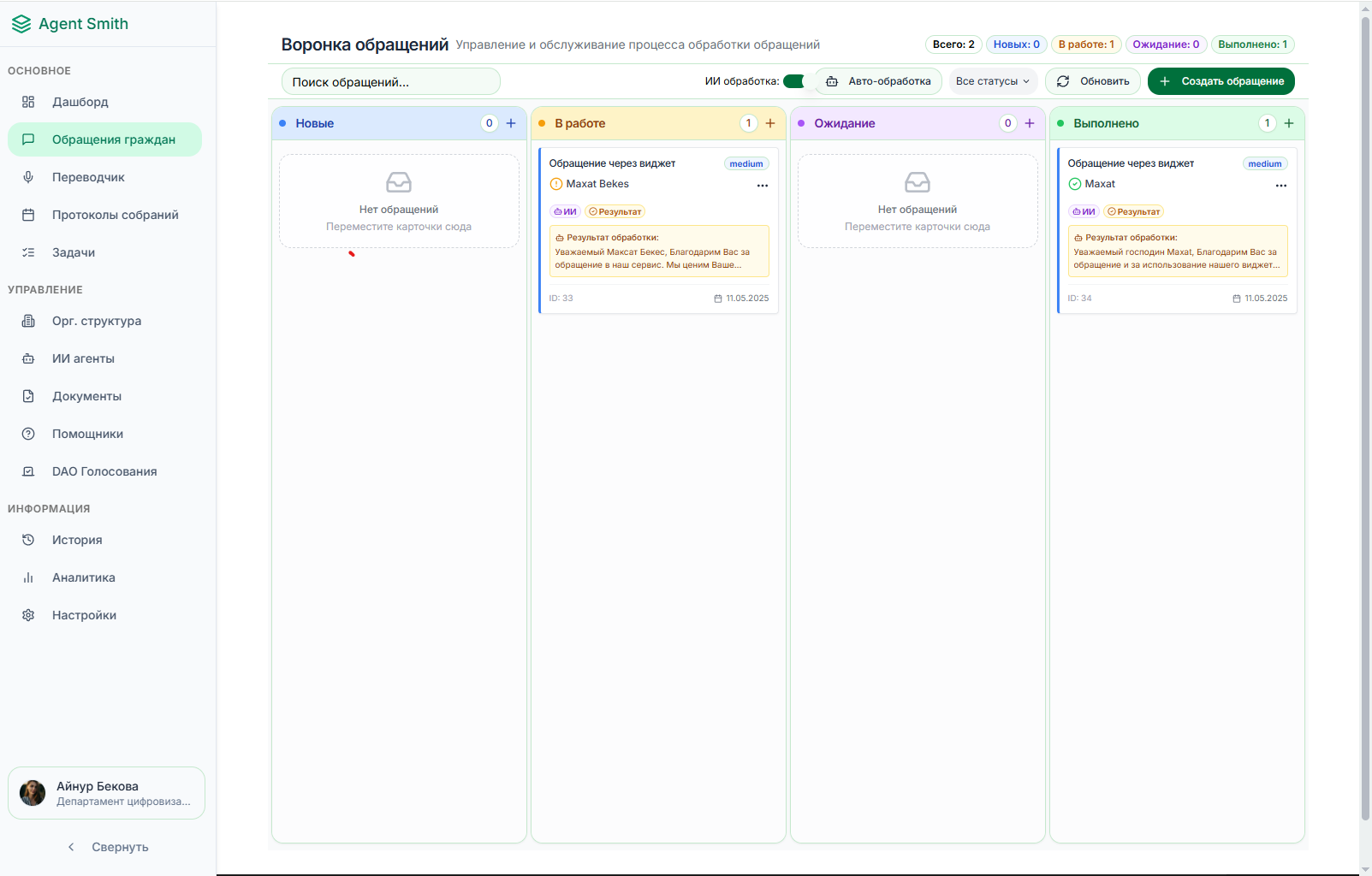The width and height of the screenshot is (1372, 876).
Task: Add a card with the Новые column plus icon
Action: 511,123
